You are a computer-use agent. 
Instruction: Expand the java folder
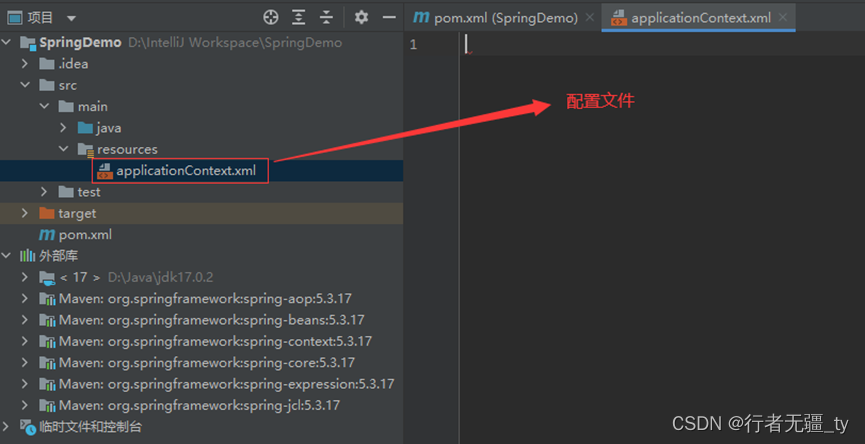coord(63,128)
